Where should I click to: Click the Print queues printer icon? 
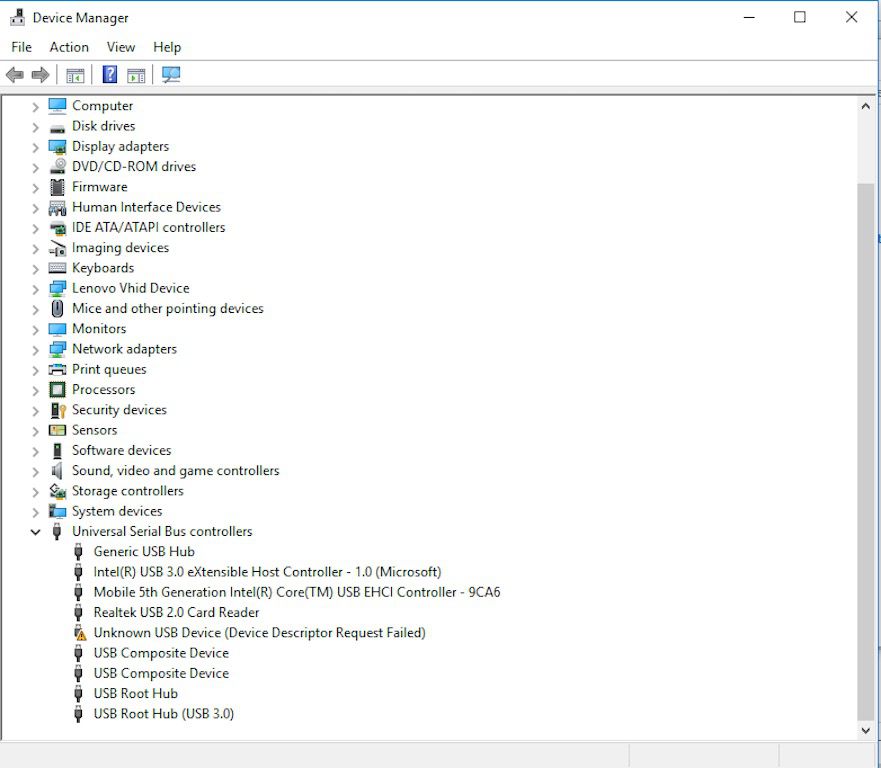point(57,370)
